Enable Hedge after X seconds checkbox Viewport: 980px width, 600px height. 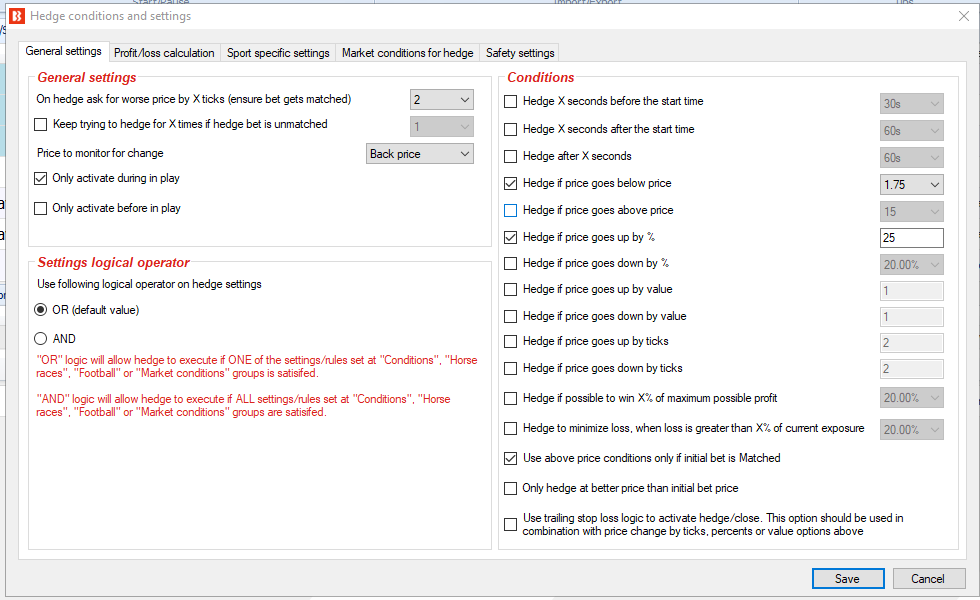[511, 156]
